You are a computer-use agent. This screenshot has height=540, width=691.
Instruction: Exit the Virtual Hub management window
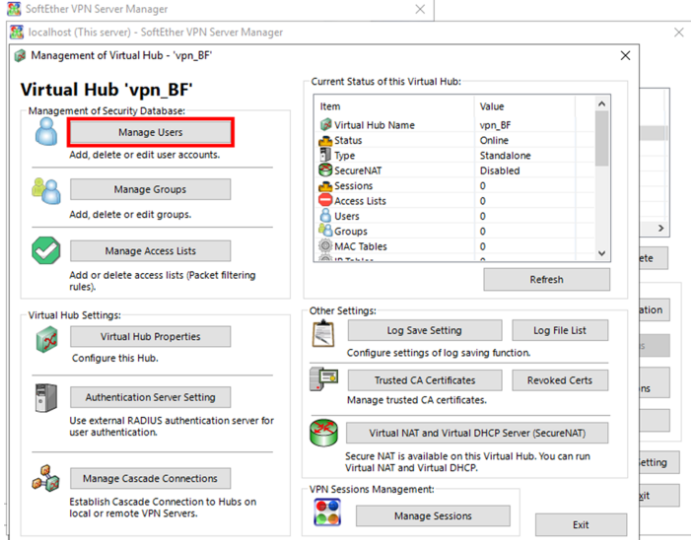tap(581, 525)
